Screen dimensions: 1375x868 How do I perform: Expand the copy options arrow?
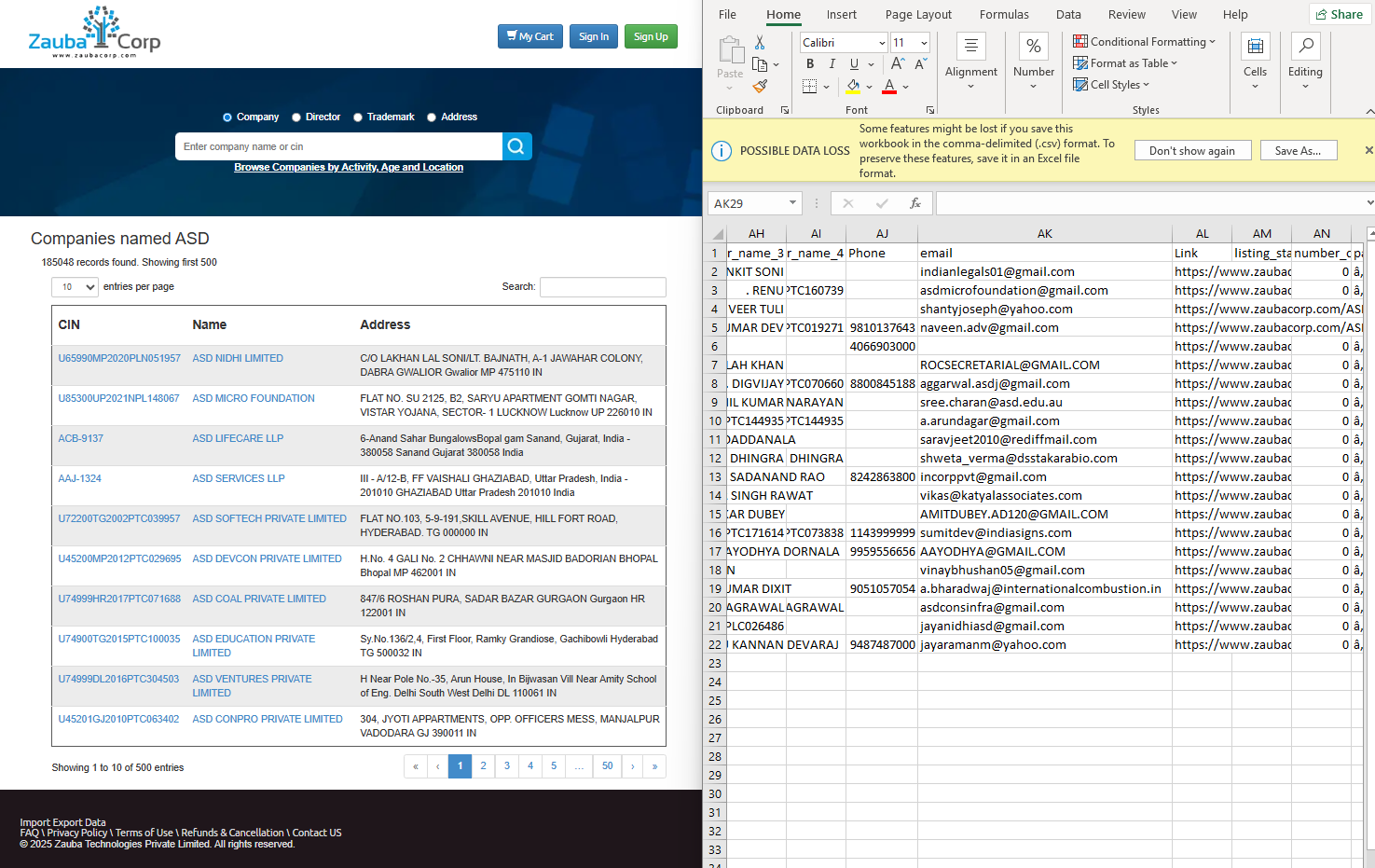(x=776, y=64)
